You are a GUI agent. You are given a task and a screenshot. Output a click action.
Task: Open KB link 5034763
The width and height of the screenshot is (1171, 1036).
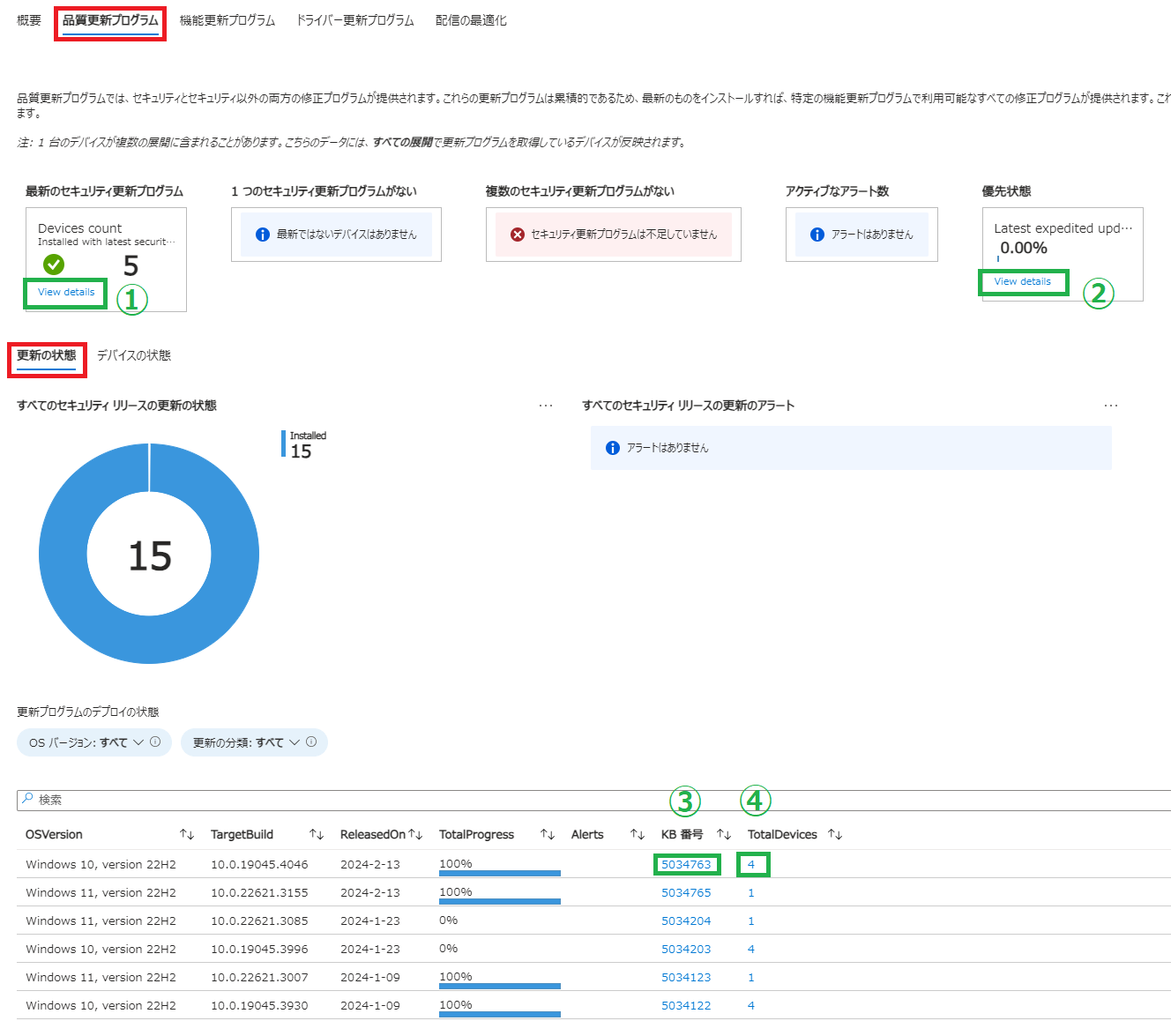tap(686, 864)
